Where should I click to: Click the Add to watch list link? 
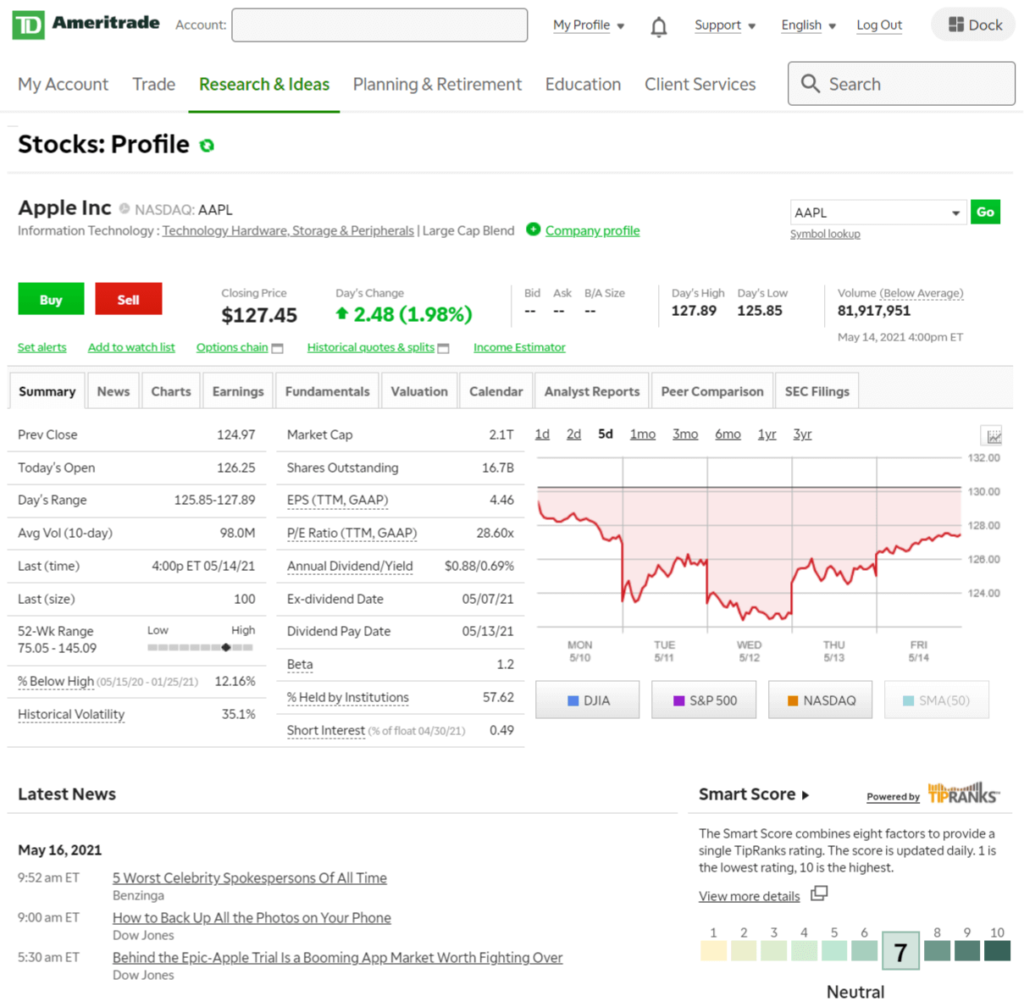131,347
